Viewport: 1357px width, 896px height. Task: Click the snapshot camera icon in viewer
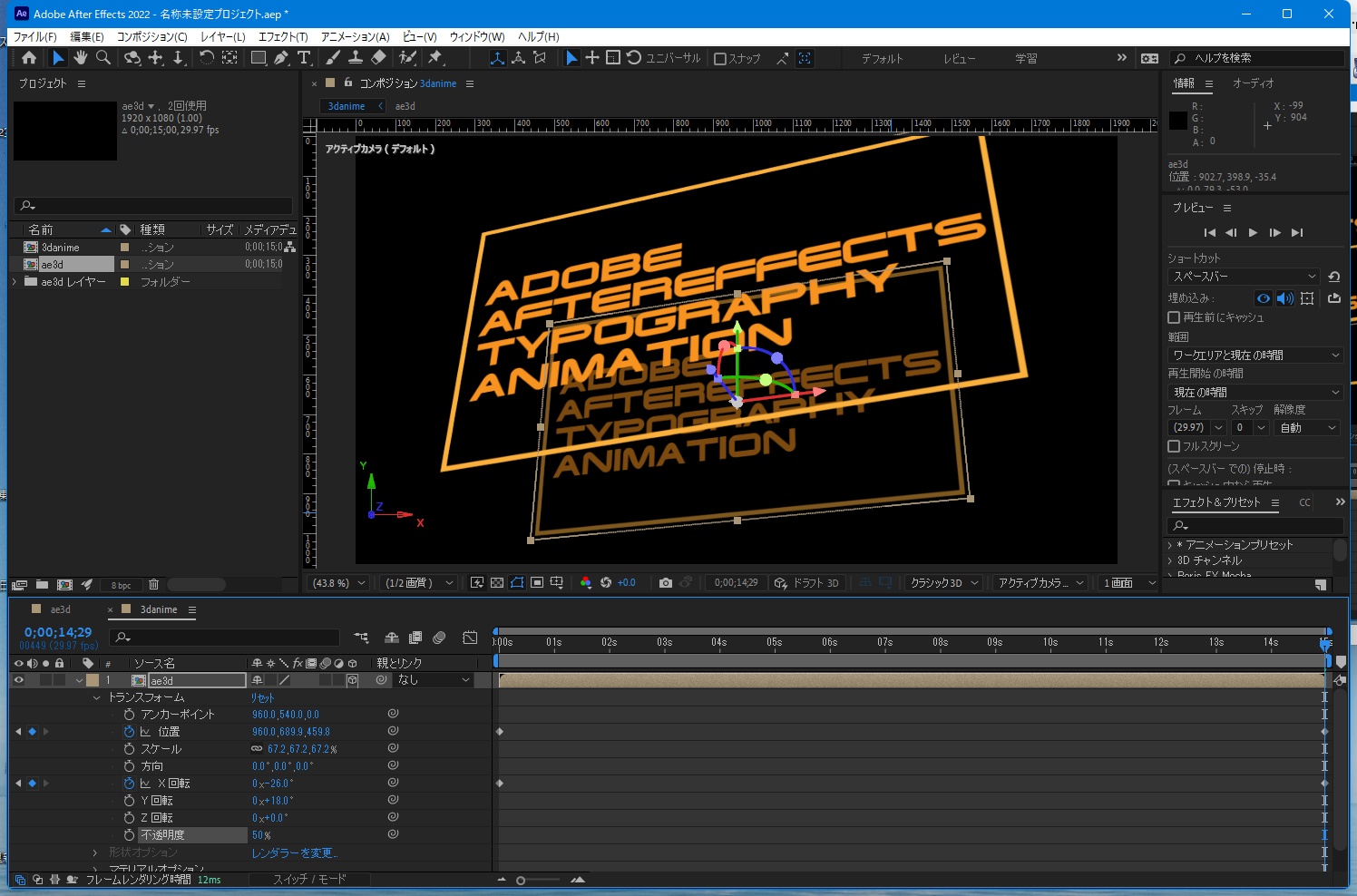[x=666, y=583]
